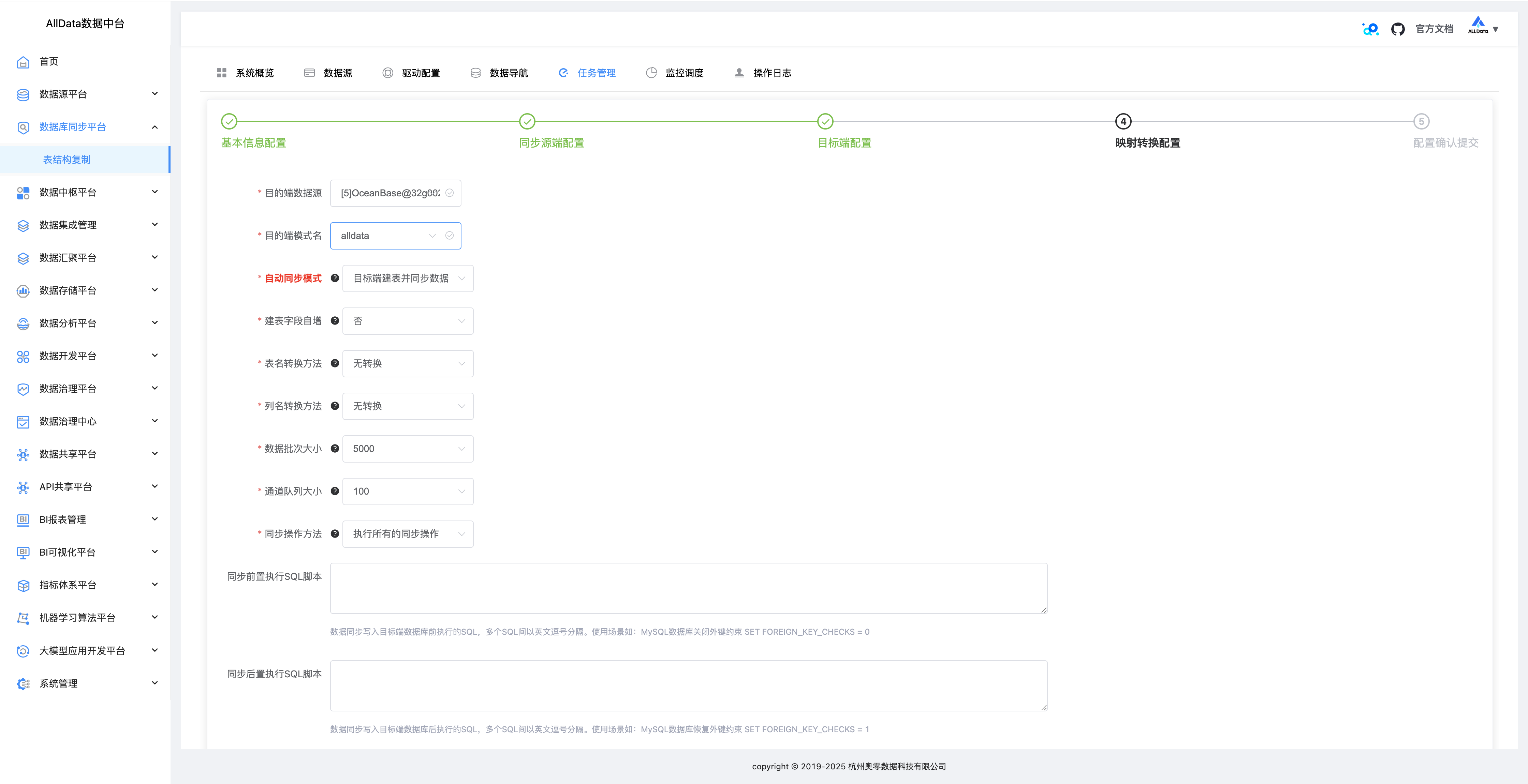
Task: Open the 自动同步模式 dropdown
Action: pos(408,278)
